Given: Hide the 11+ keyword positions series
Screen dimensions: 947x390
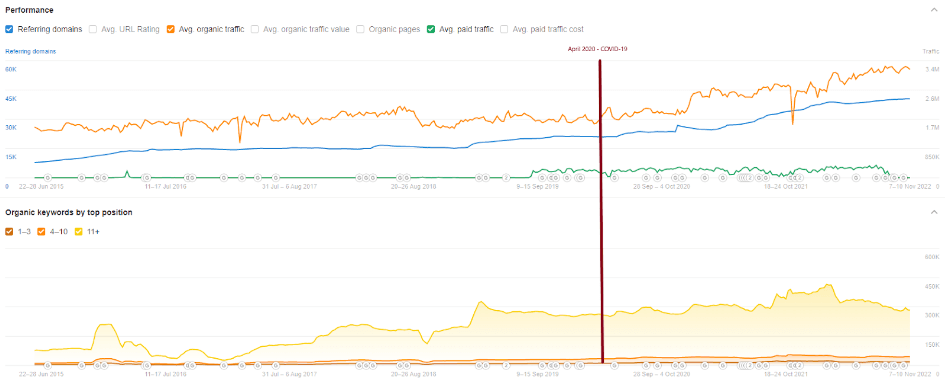Looking at the screenshot, I should (x=78, y=231).
